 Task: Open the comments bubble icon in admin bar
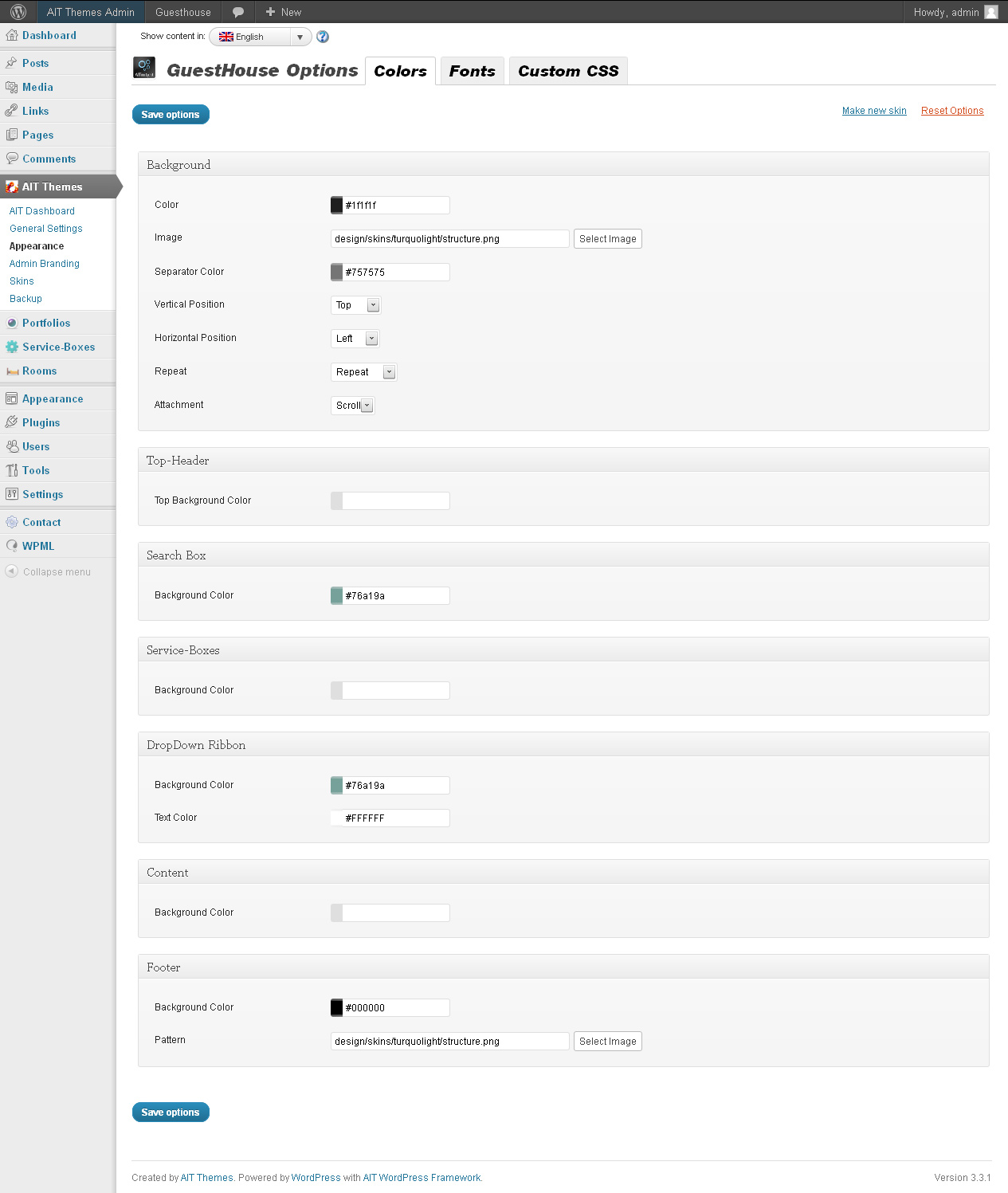click(x=237, y=12)
